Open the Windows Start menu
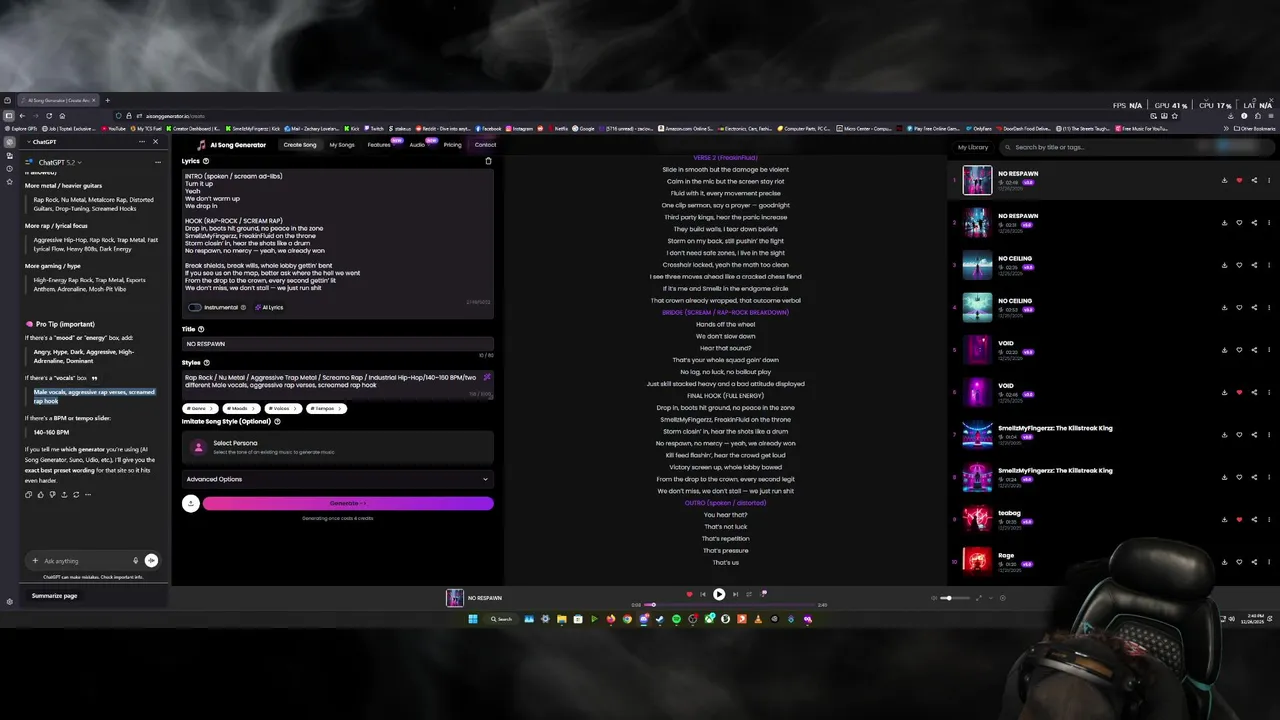The height and width of the screenshot is (720, 1280). [473, 619]
